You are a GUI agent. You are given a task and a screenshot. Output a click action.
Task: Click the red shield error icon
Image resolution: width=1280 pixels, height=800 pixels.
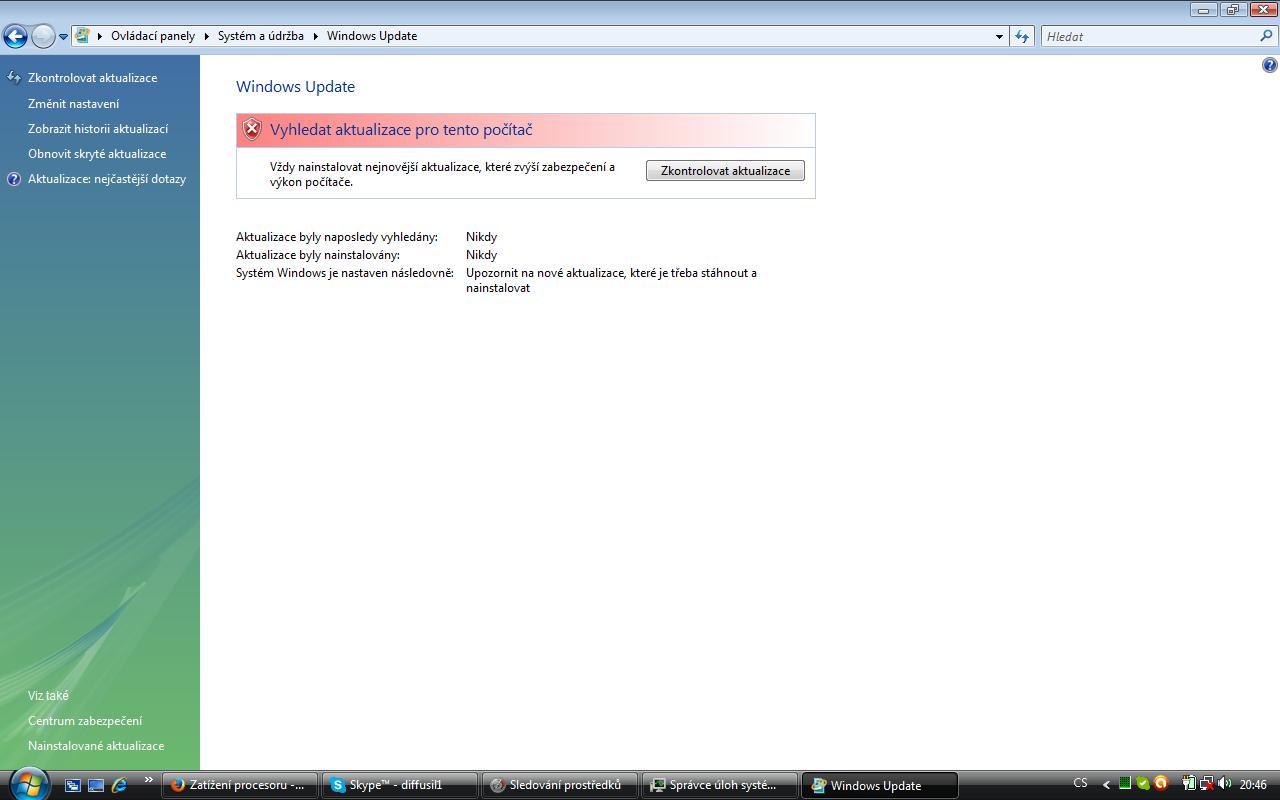click(x=252, y=130)
